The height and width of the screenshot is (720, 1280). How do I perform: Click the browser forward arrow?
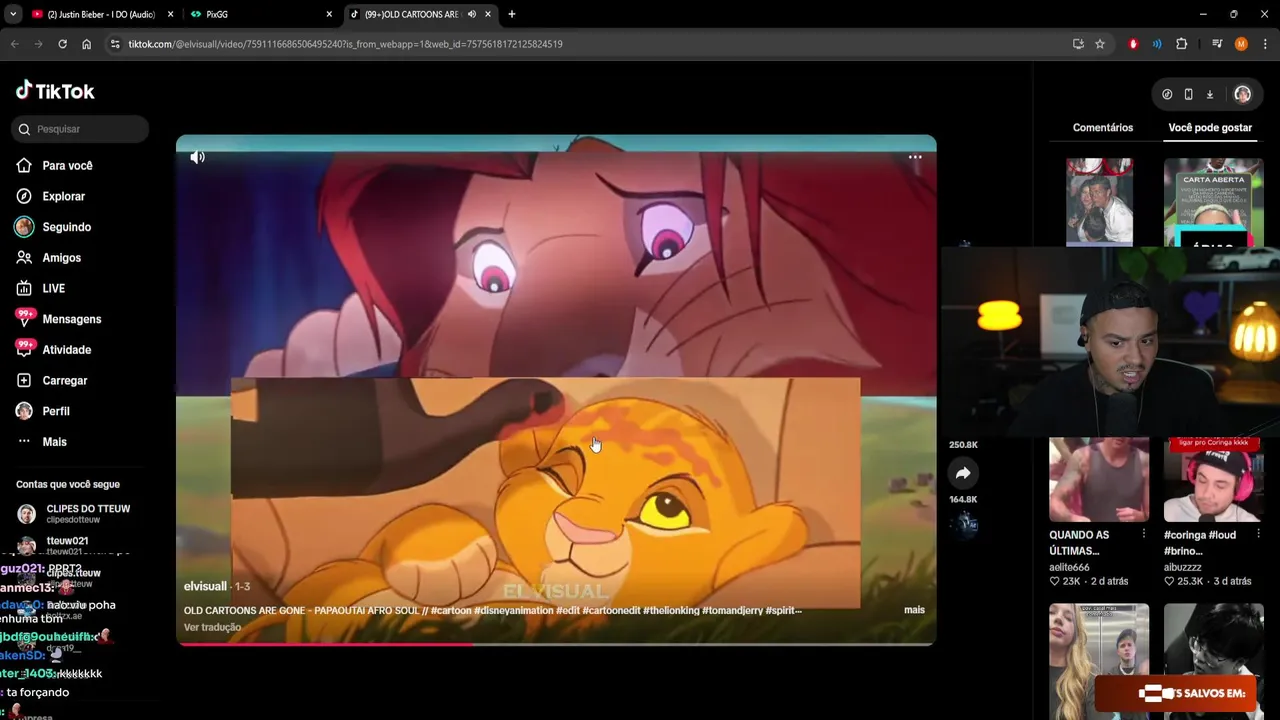[39, 44]
